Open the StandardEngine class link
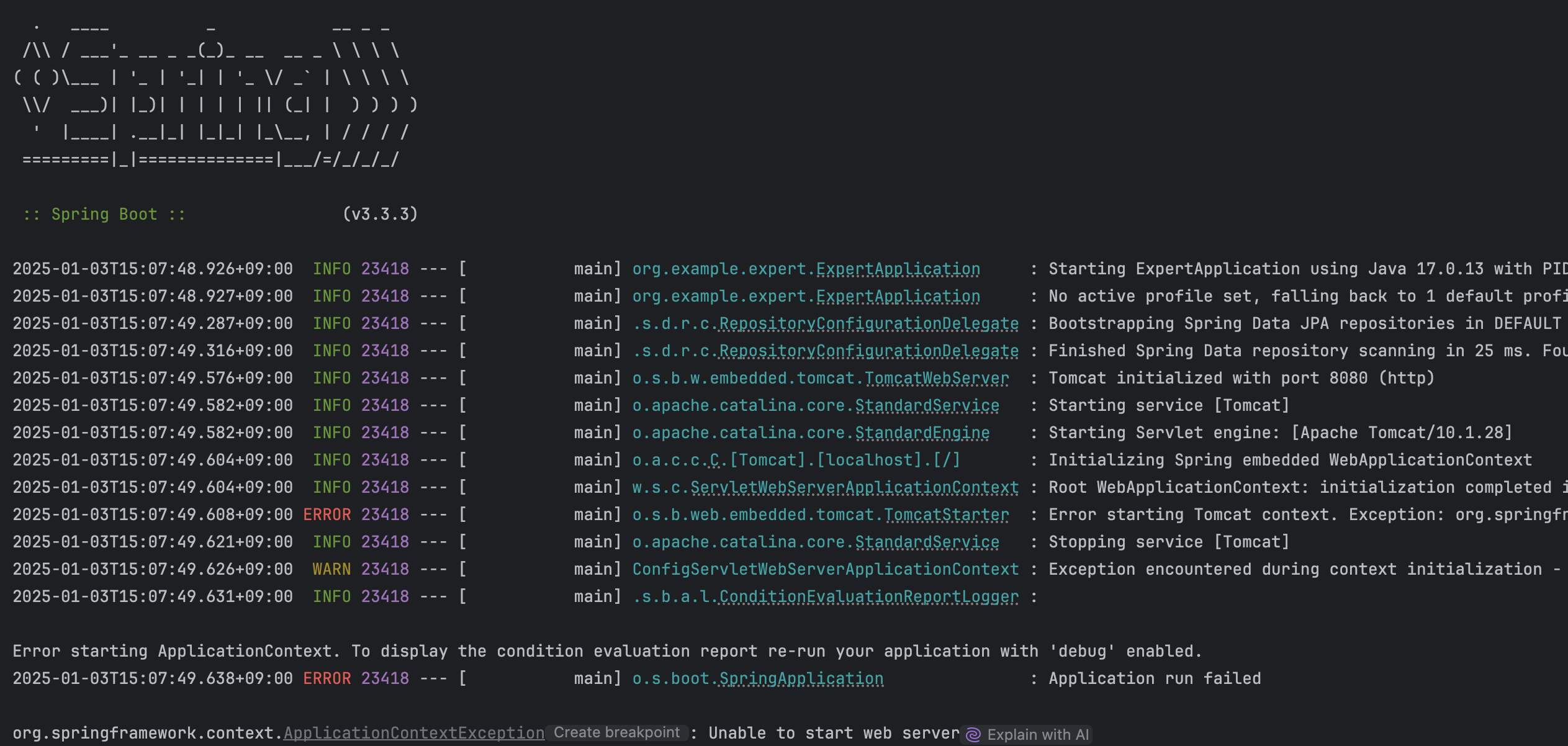The height and width of the screenshot is (746, 1568). pos(922,433)
